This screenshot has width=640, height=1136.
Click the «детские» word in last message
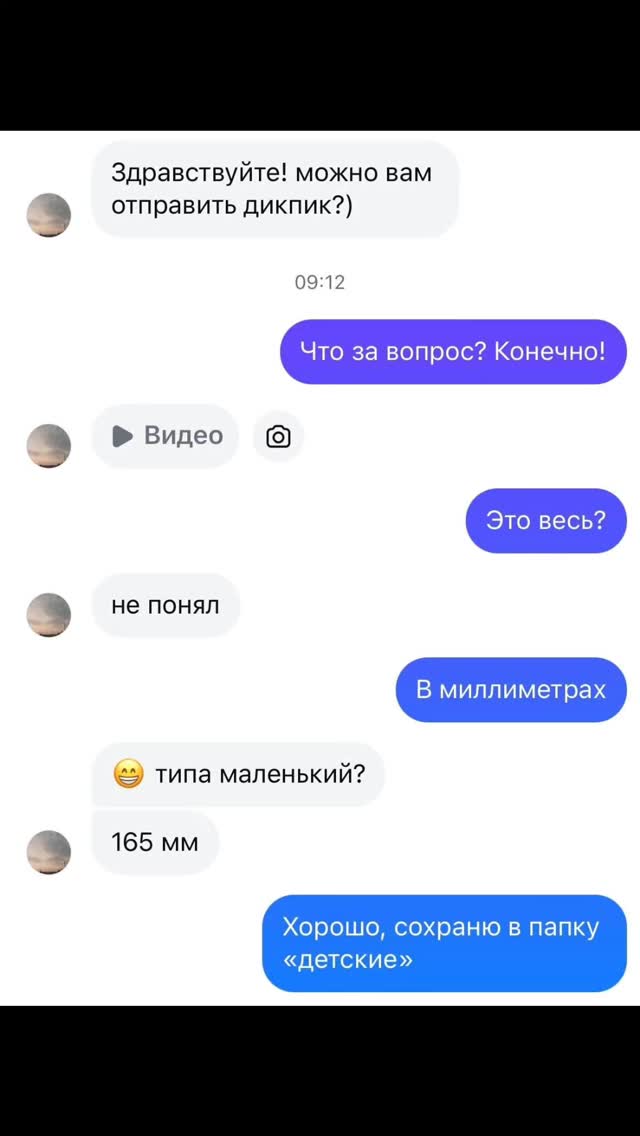pyautogui.click(x=348, y=960)
